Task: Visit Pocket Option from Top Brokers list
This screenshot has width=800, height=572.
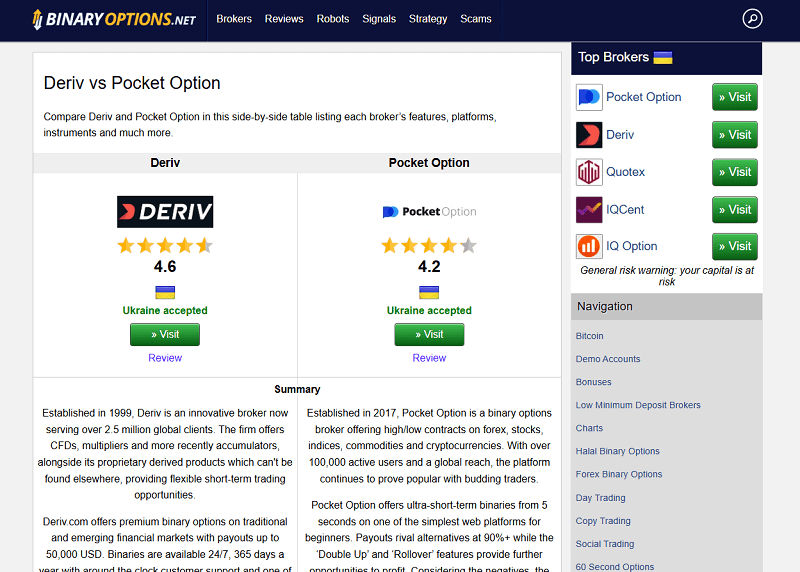Action: point(735,97)
